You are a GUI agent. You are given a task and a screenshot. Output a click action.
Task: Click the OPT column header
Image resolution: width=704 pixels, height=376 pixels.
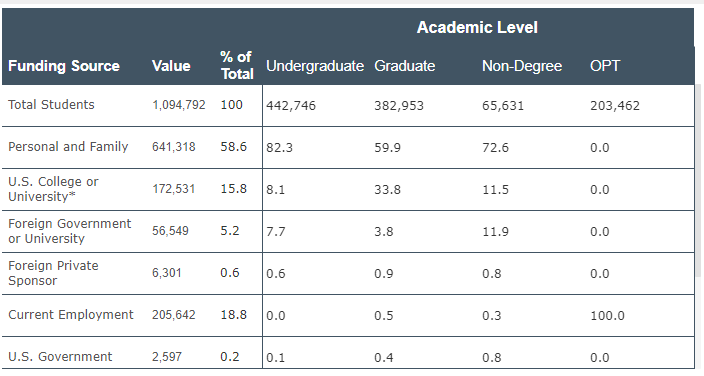[x=605, y=66]
